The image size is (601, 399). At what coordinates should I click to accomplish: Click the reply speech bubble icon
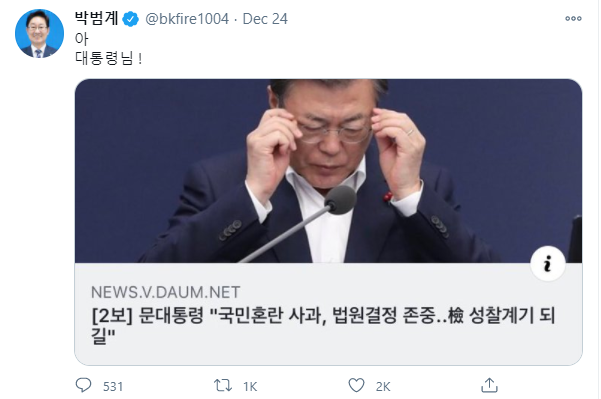tap(83, 385)
